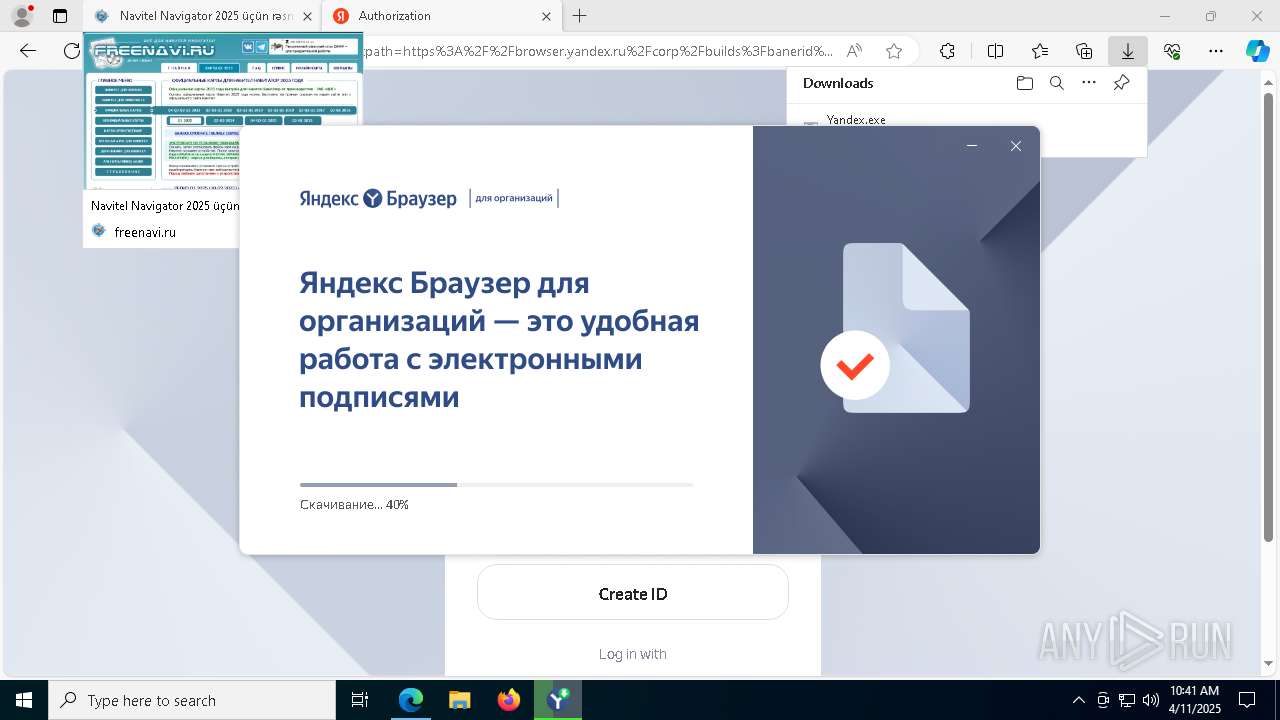The width and height of the screenshot is (1280, 720).
Task: Click the read aloud icon in address bar
Action: (x=854, y=51)
